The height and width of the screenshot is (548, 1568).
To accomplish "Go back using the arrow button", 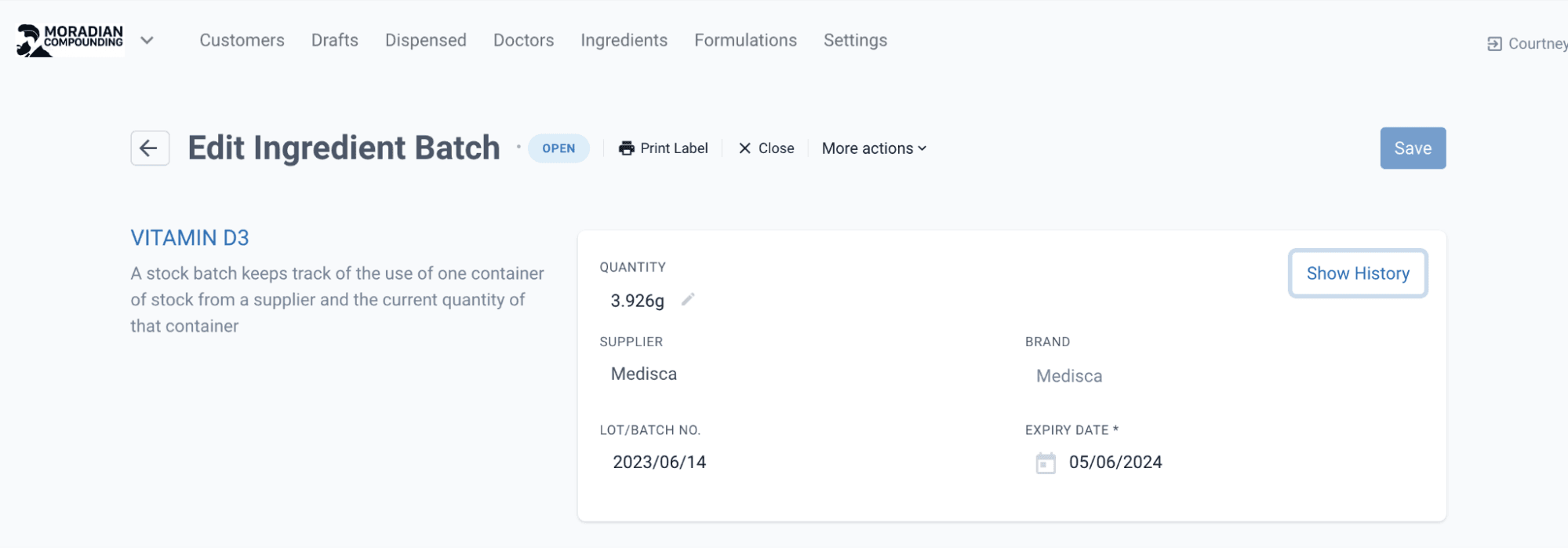I will coord(150,148).
